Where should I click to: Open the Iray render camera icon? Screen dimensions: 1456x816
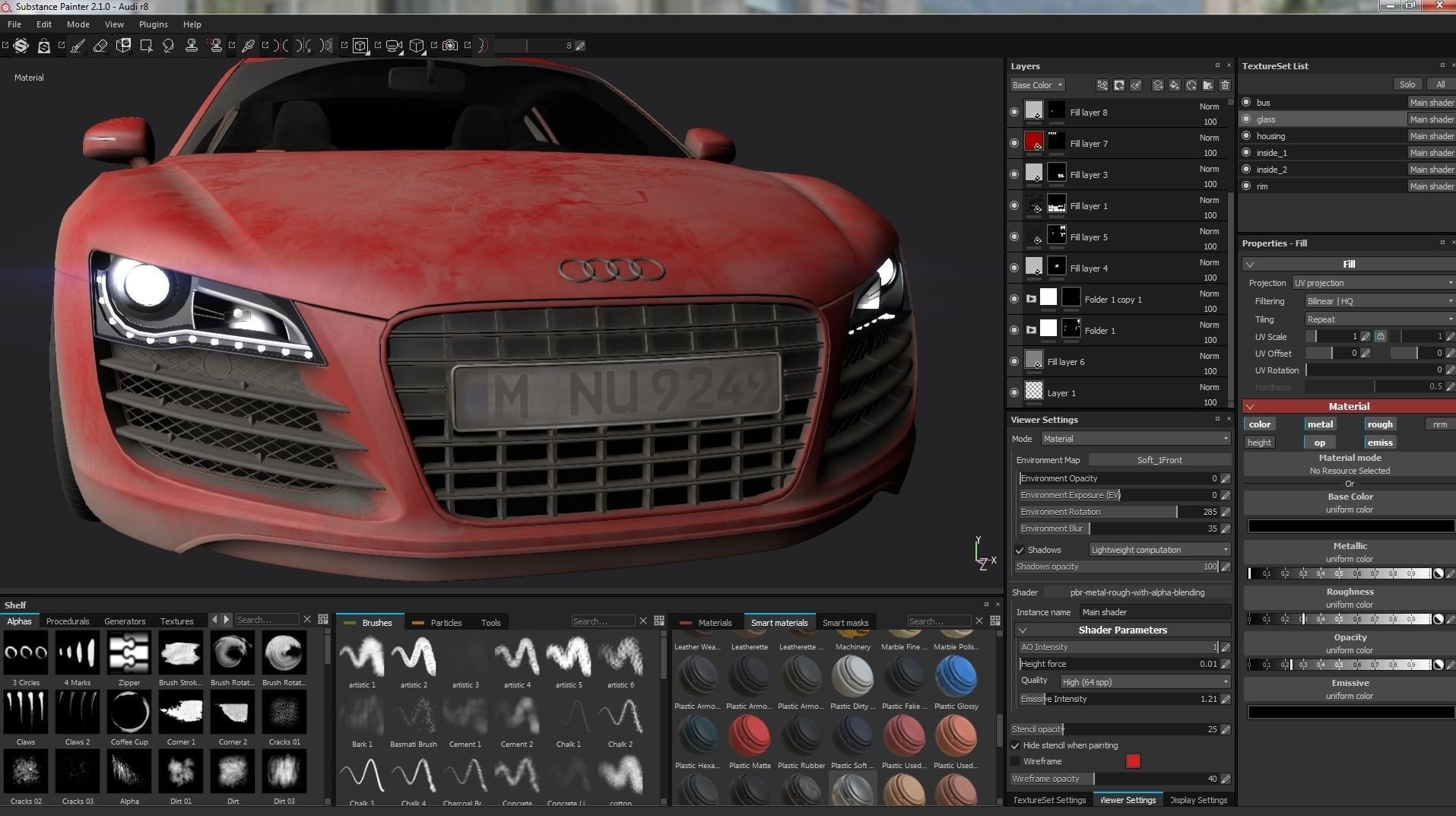pyautogui.click(x=450, y=46)
